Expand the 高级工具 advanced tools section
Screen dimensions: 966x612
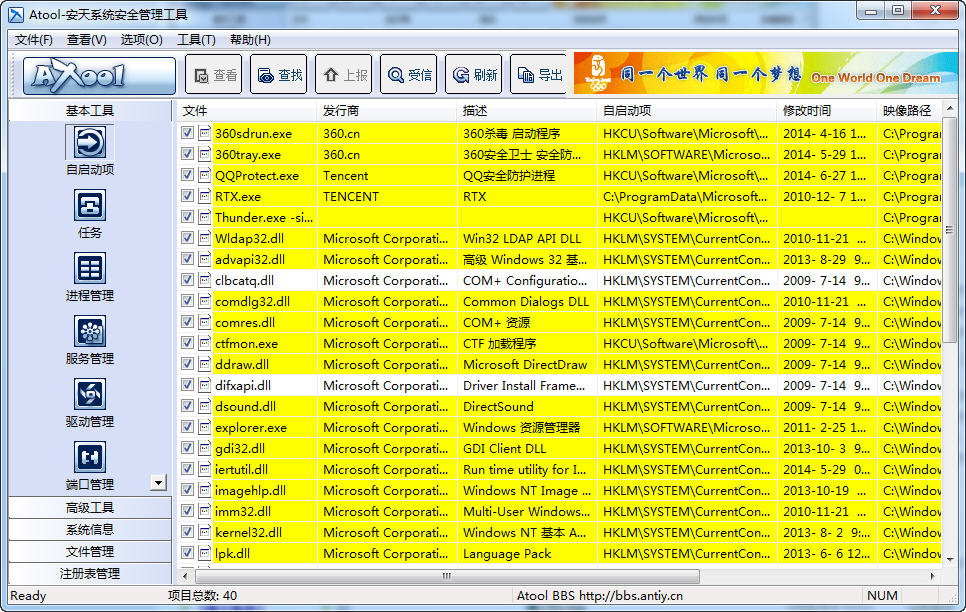(x=90, y=508)
